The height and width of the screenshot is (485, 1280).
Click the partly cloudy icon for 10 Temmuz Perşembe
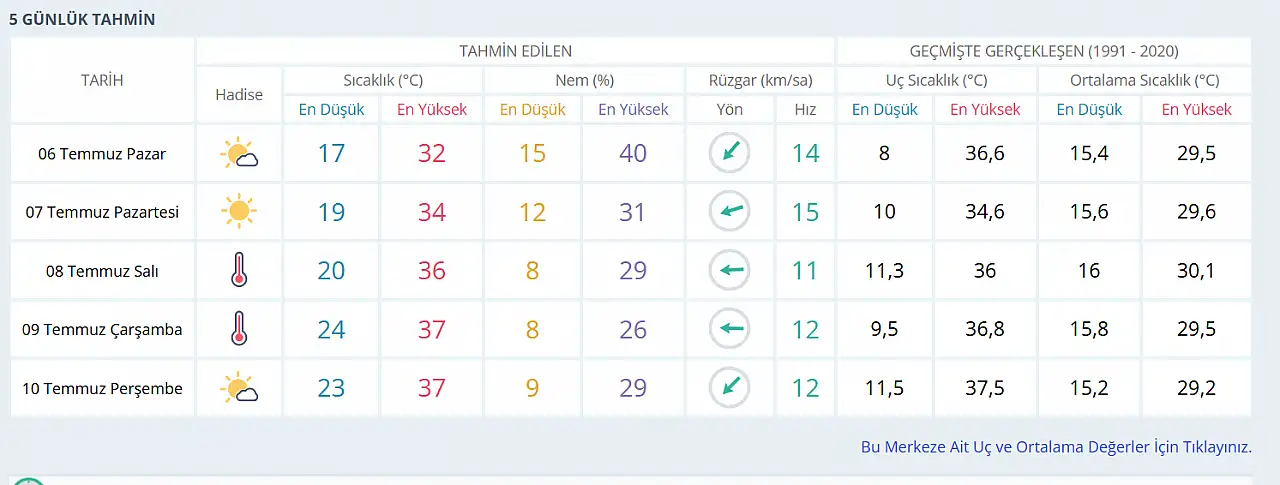[x=239, y=387]
